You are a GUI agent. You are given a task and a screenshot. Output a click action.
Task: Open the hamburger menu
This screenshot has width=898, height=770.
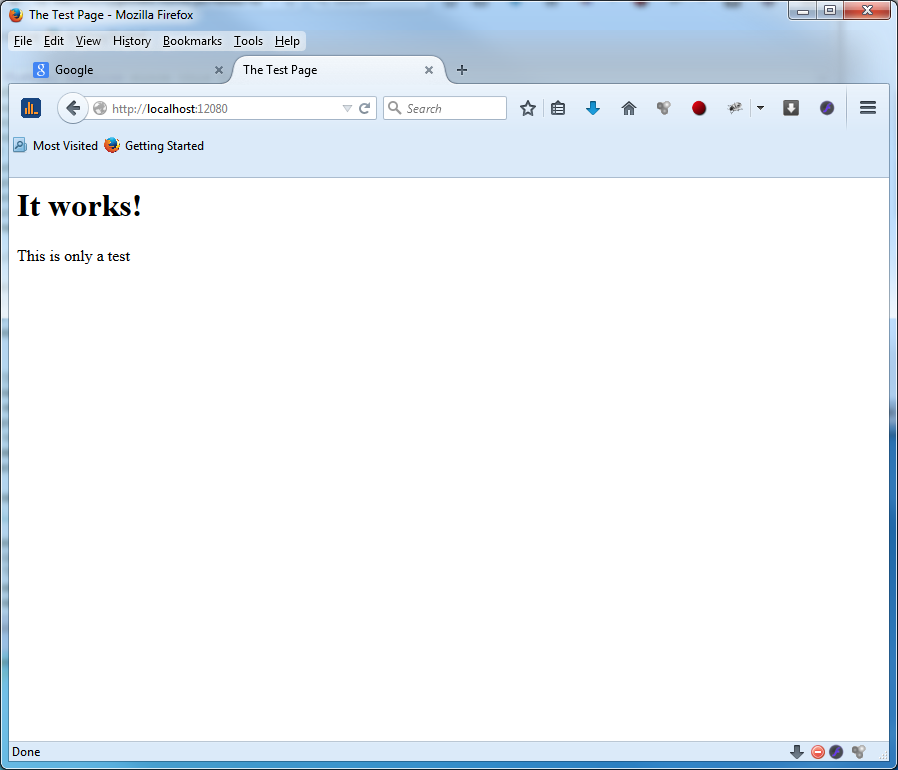(x=868, y=108)
